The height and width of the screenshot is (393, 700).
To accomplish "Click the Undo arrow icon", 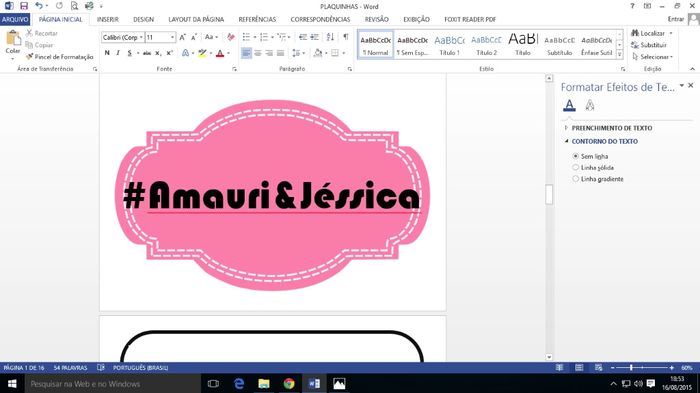I will tap(39, 6).
